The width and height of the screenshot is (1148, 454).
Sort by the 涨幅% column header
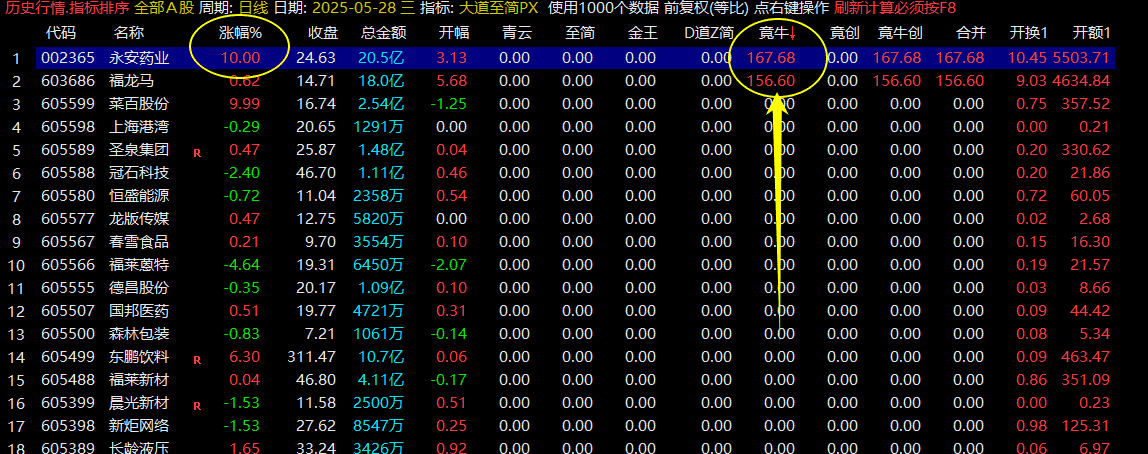tap(240, 33)
